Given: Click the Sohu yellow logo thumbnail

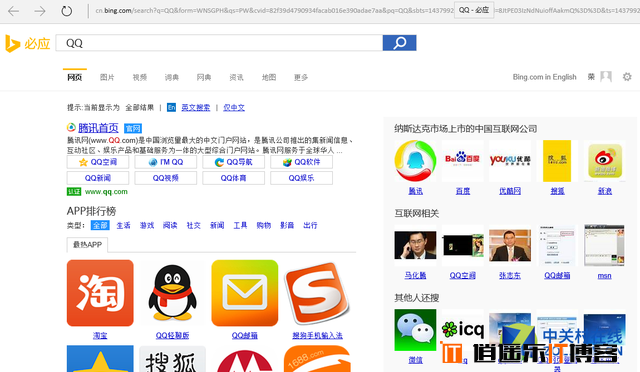Looking at the screenshot, I should [x=557, y=161].
